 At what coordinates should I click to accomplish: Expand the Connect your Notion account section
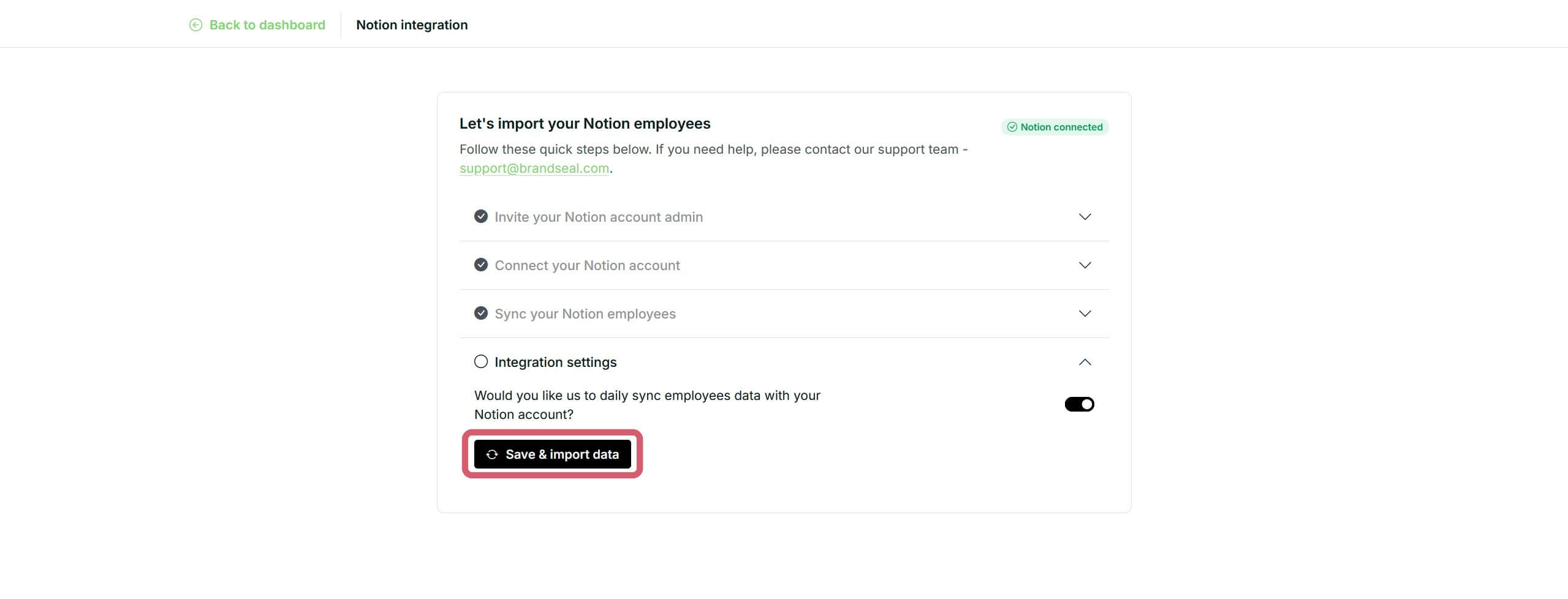1085,265
